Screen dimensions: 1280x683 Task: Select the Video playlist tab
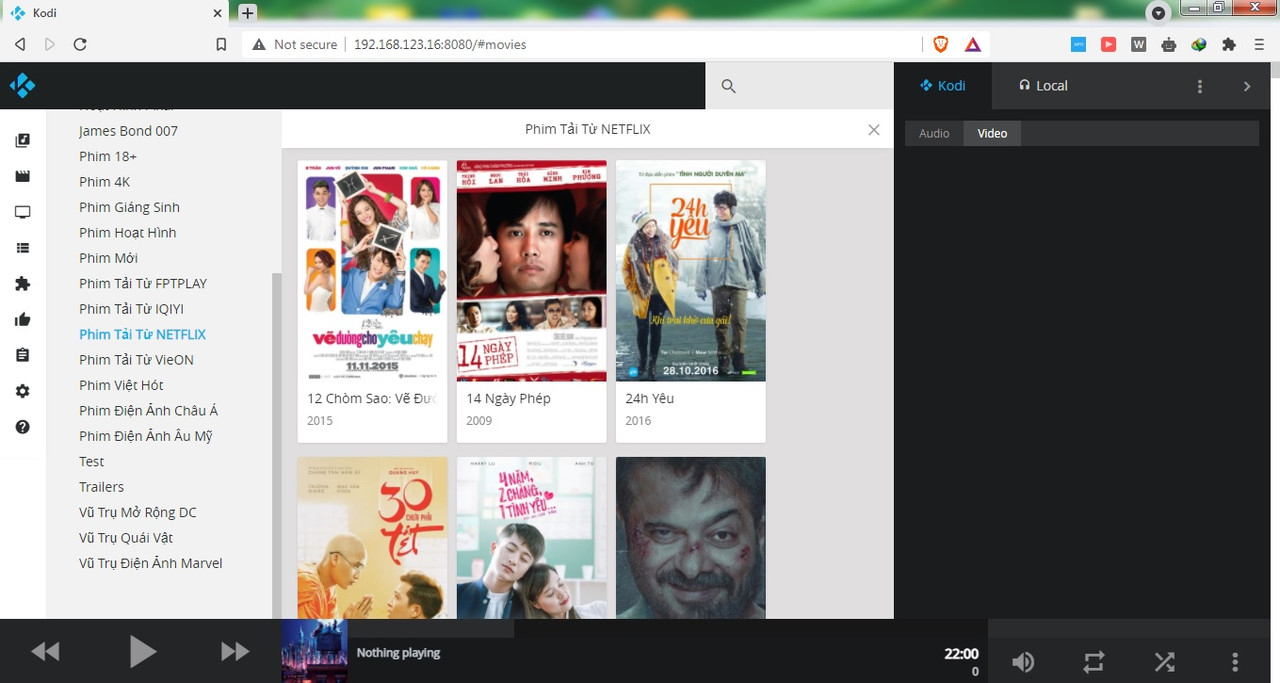(992, 133)
